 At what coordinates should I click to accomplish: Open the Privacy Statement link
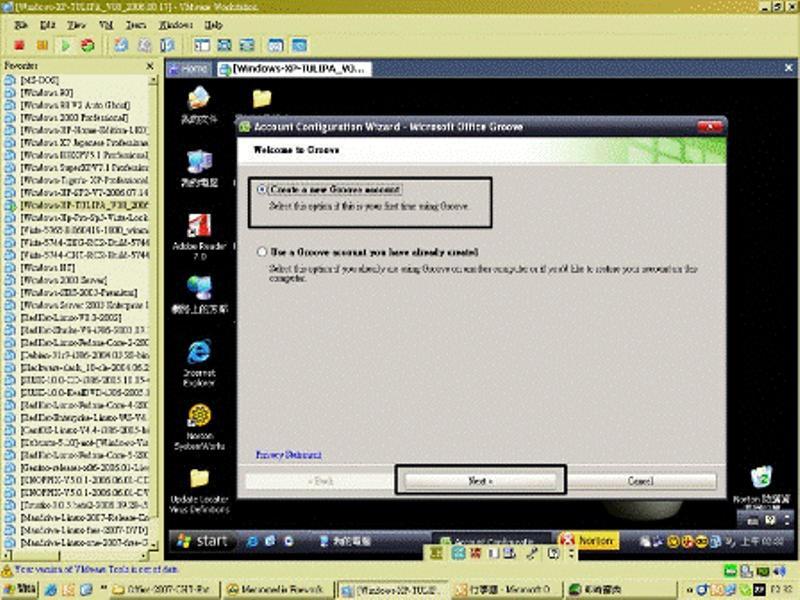pyautogui.click(x=288, y=455)
